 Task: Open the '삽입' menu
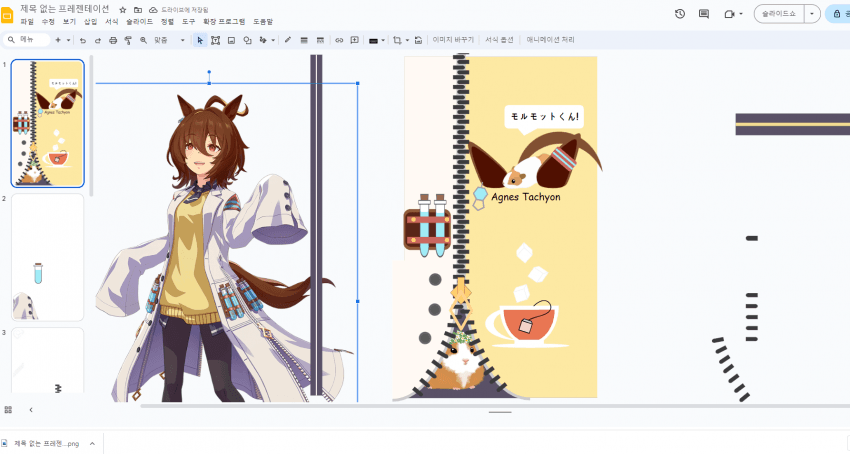tap(91, 22)
